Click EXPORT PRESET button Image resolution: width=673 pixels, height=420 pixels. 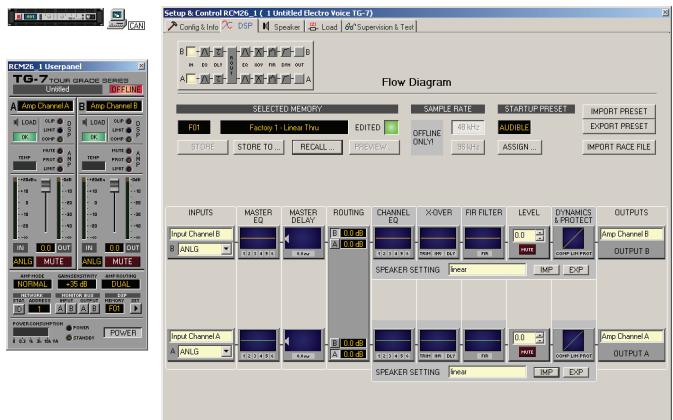(618, 126)
